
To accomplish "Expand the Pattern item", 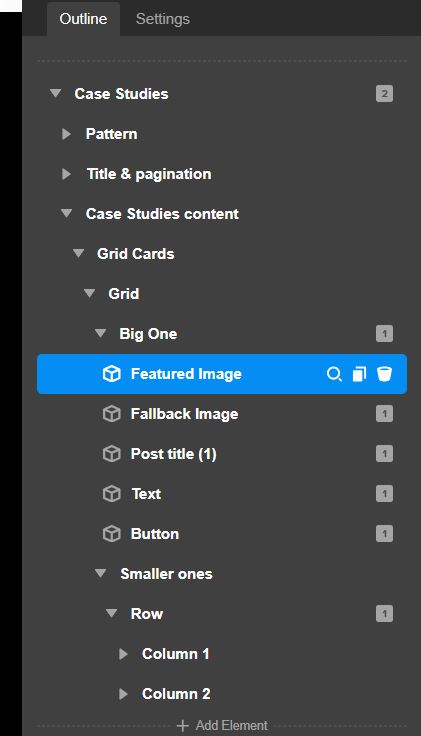I will 67,134.
